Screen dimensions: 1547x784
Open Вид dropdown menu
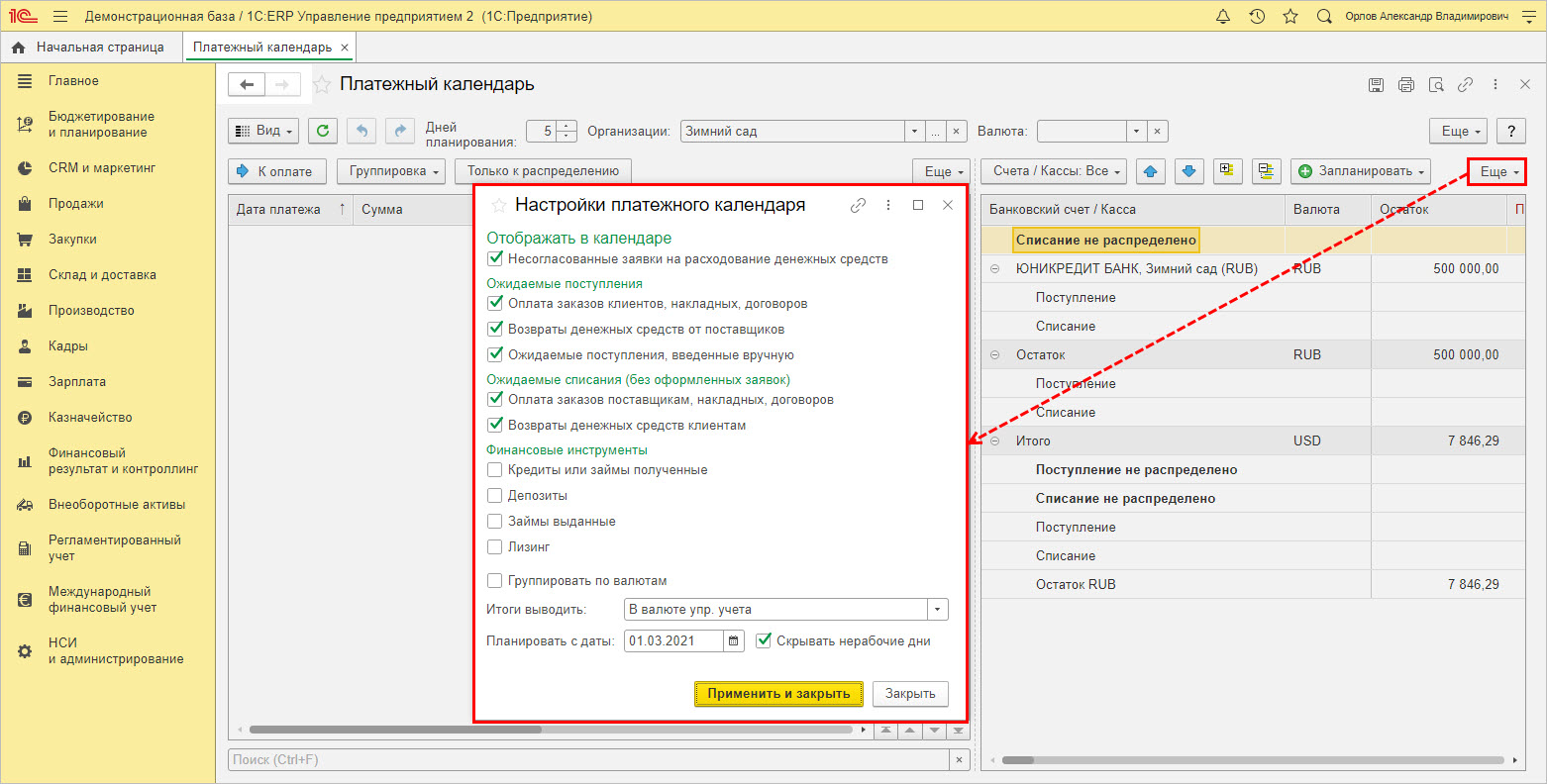coord(263,131)
